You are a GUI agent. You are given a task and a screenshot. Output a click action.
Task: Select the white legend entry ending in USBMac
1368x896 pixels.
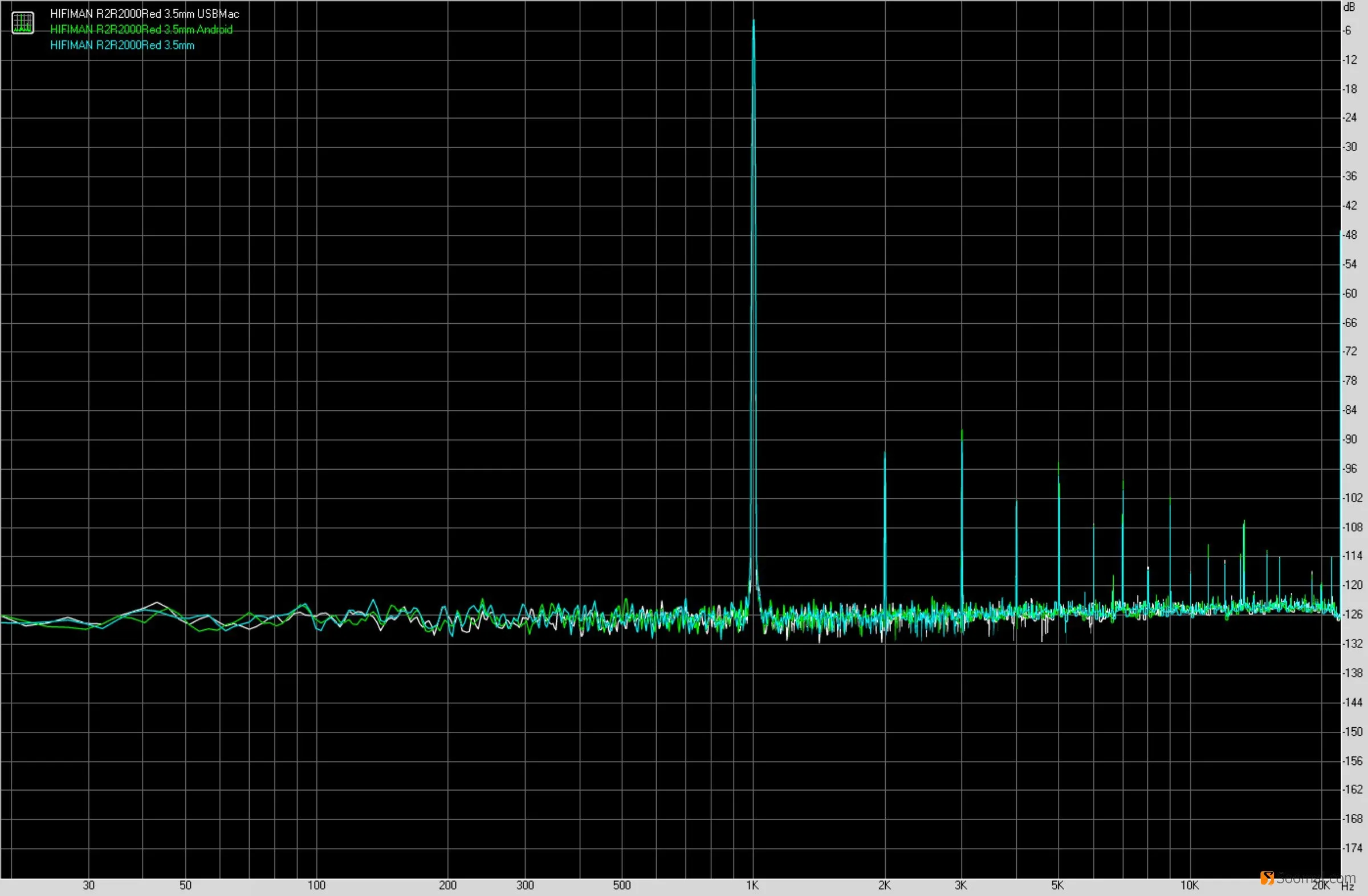pyautogui.click(x=144, y=14)
